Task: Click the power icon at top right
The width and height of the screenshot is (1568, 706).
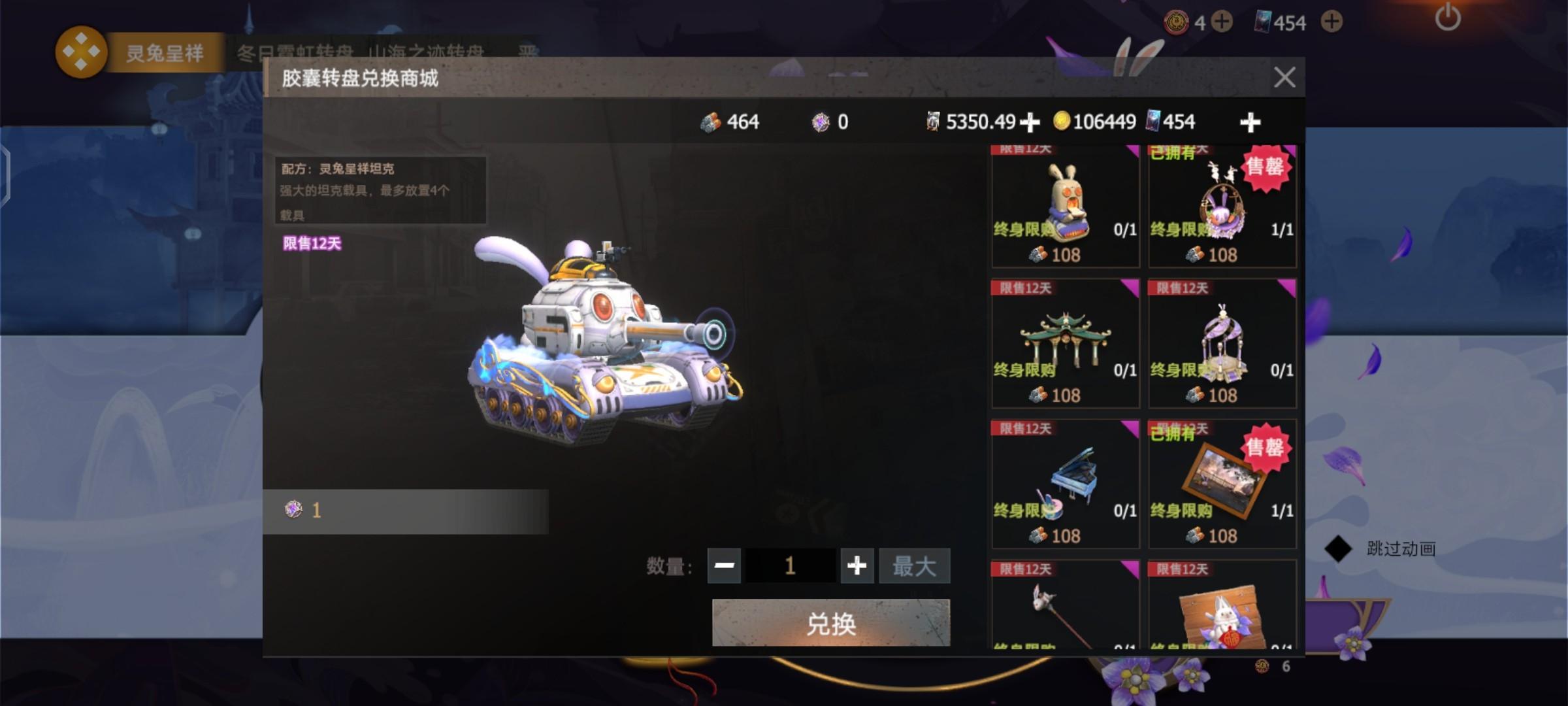Action: [x=1448, y=17]
